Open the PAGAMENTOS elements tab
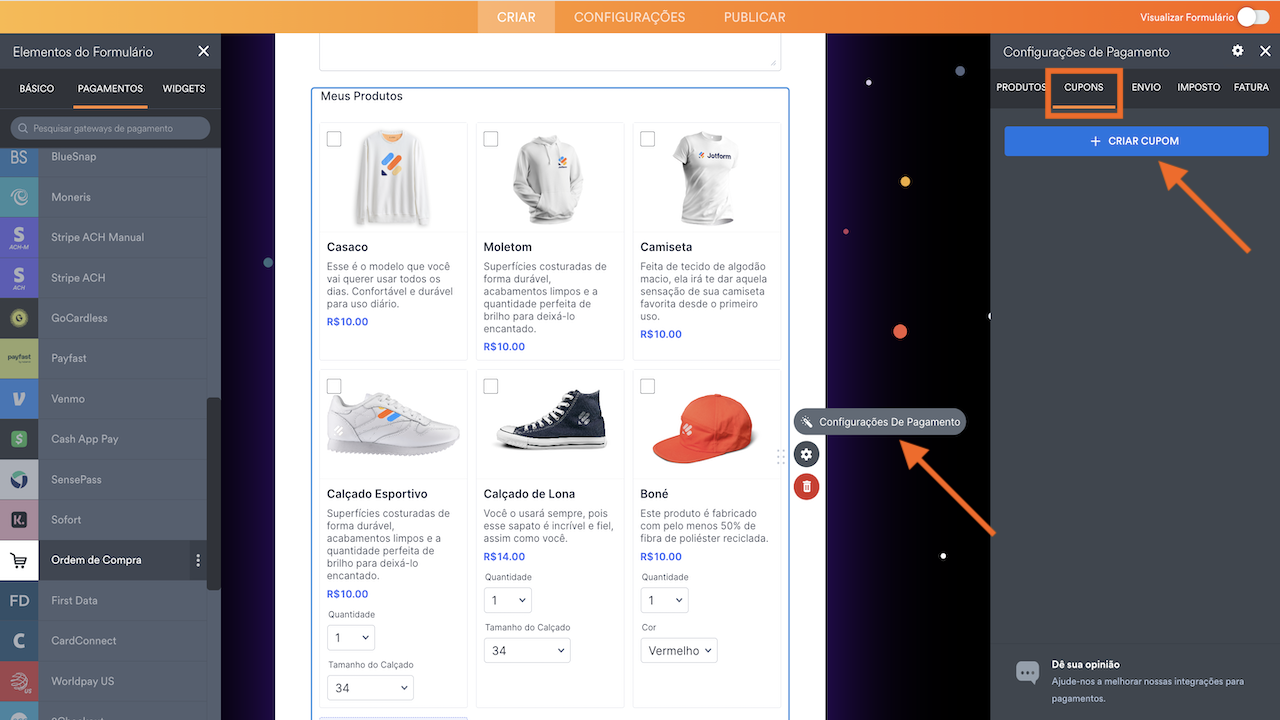Viewport: 1280px width, 720px height. (110, 88)
